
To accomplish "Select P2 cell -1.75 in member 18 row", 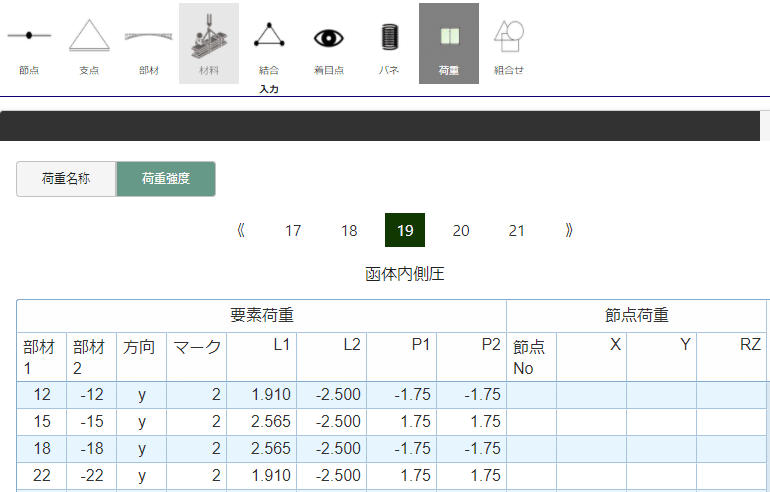I will (471, 449).
